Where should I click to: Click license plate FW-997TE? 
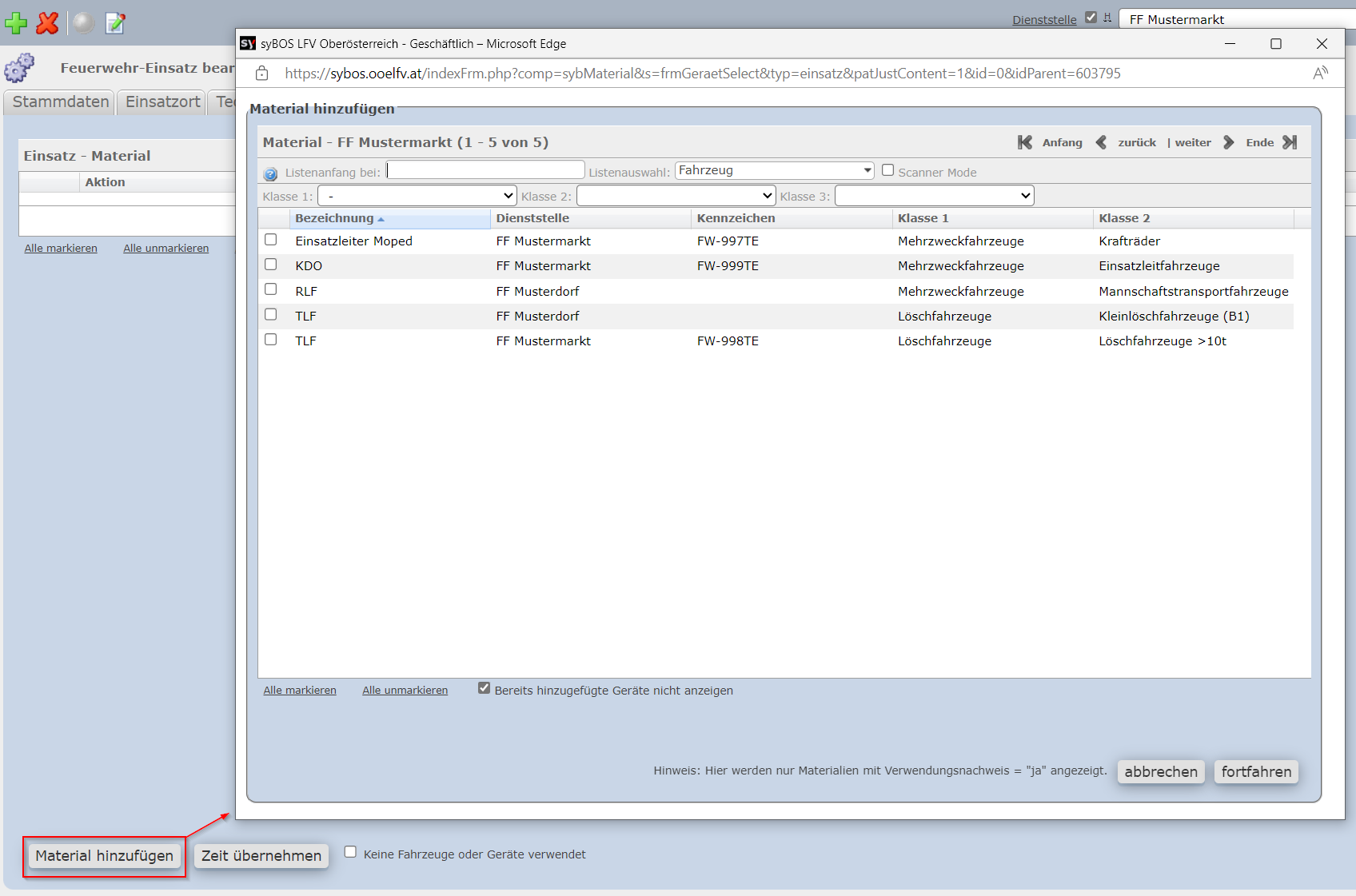tap(728, 241)
